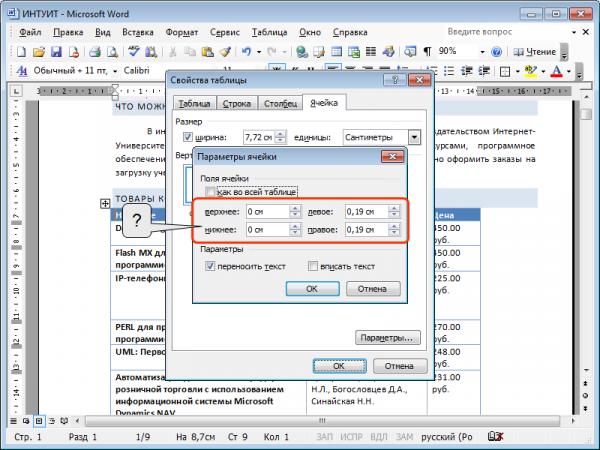Open the style 'Обычный + 11 пт' dropdown
Image resolution: width=600 pixels, height=450 pixels.
(x=115, y=71)
